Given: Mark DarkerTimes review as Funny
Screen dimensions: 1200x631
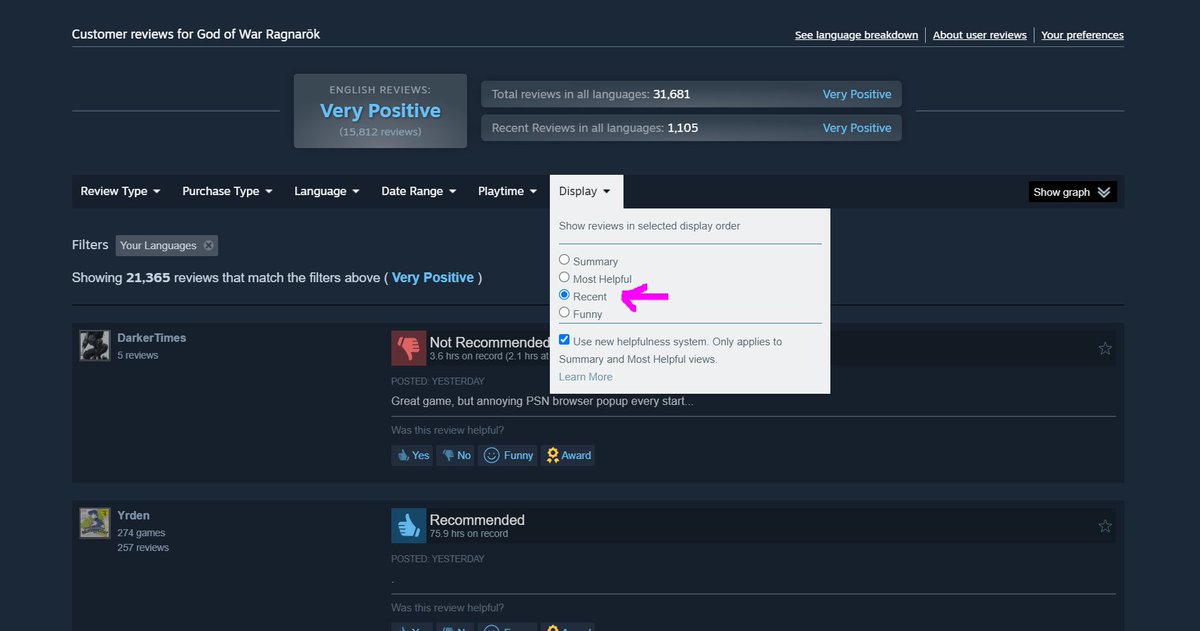Looking at the screenshot, I should [x=508, y=455].
